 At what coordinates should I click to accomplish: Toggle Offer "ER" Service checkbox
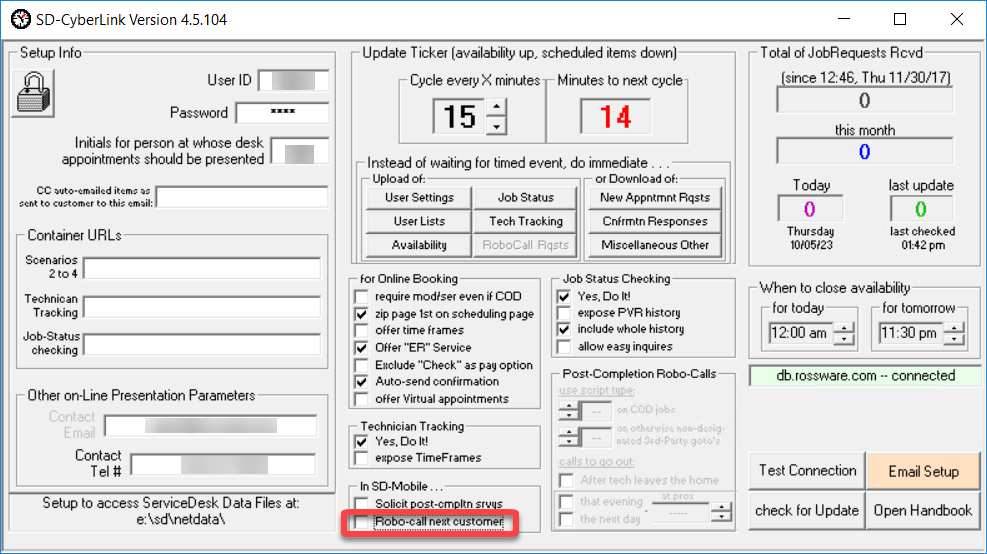point(361,348)
